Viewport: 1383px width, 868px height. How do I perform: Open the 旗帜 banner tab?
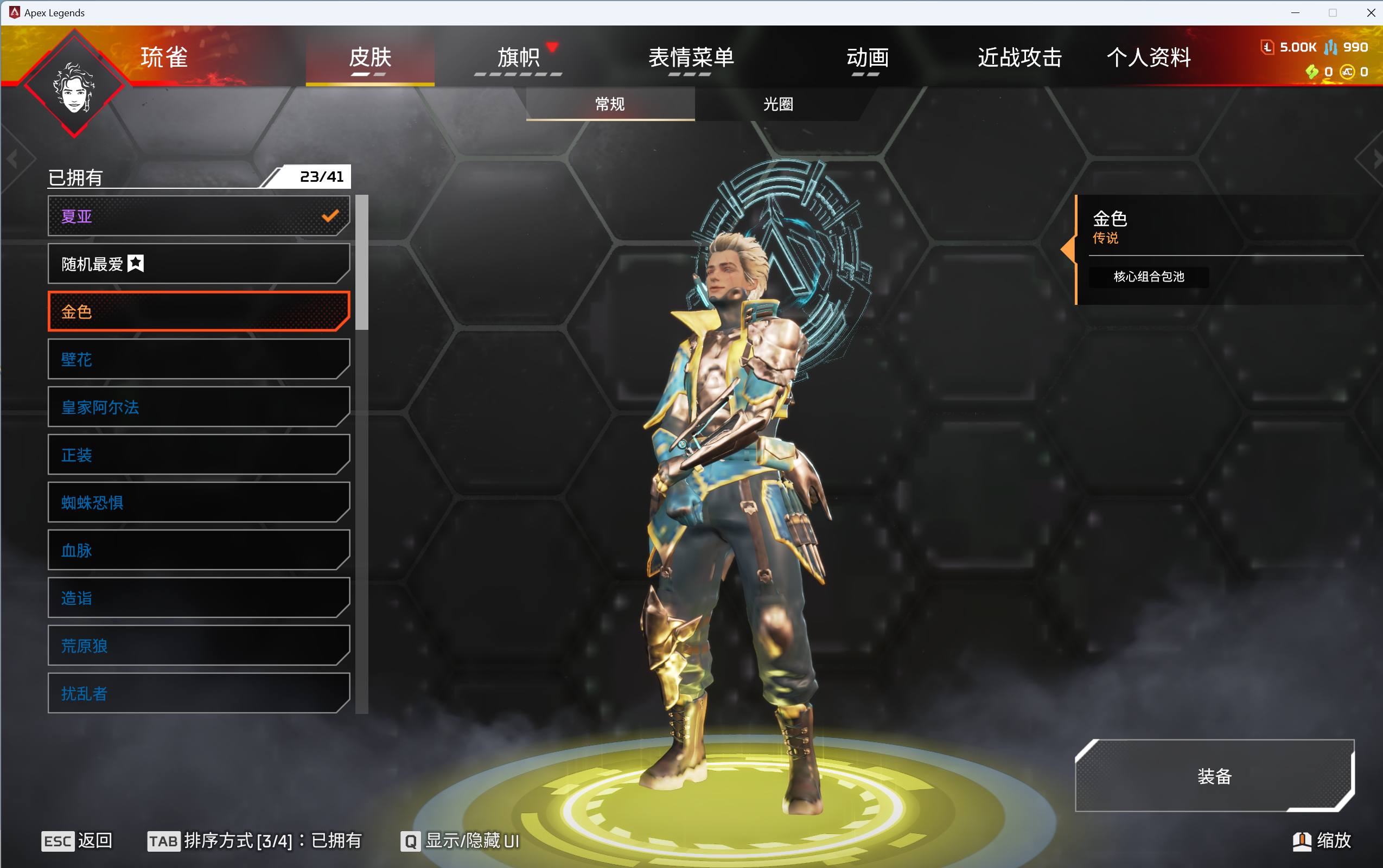coord(518,58)
